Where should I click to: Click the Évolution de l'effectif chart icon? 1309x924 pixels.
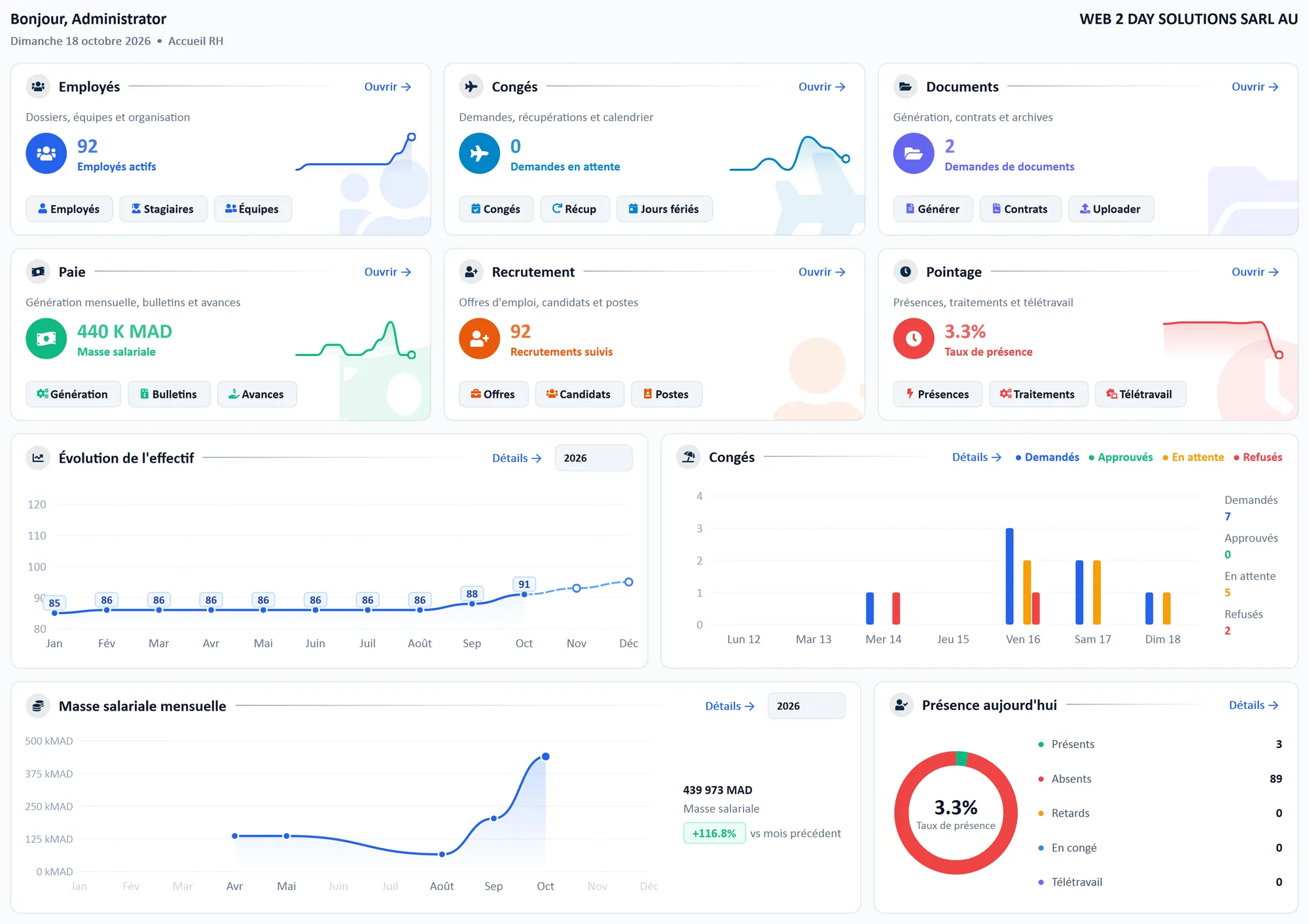tap(38, 458)
